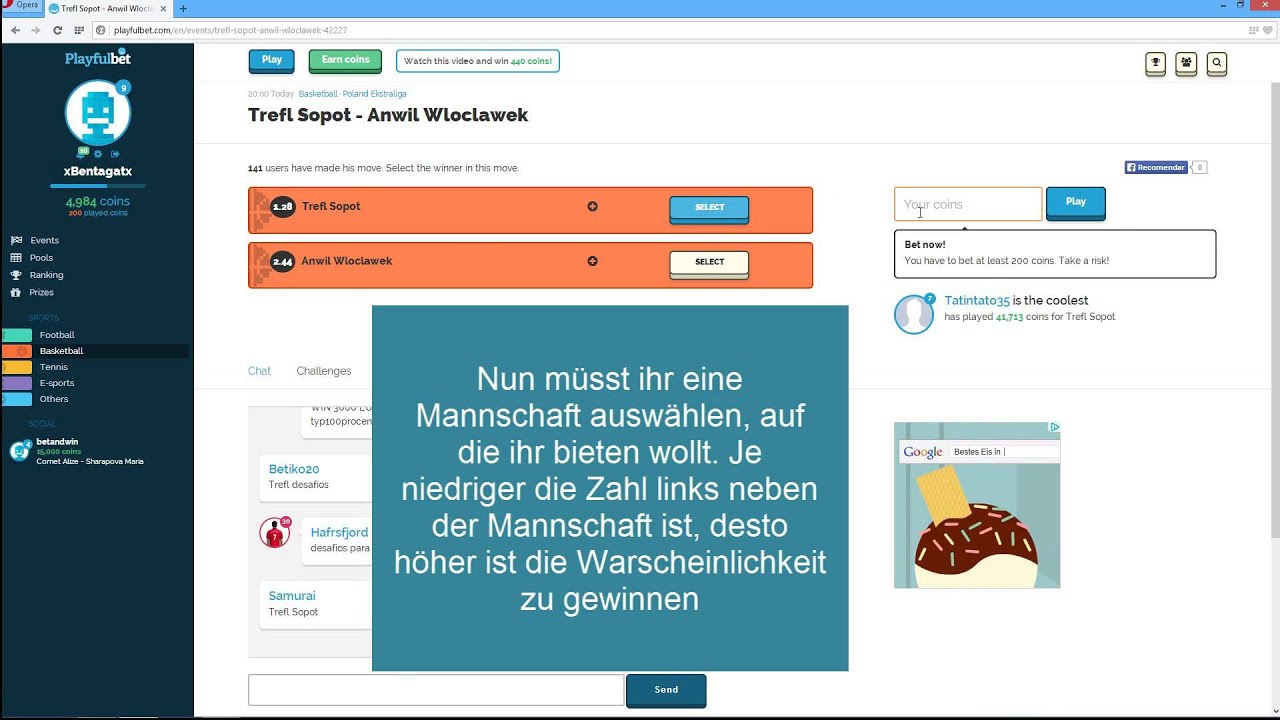Screen dimensions: 1280x720
Task: Reload the page
Action: (56, 30)
